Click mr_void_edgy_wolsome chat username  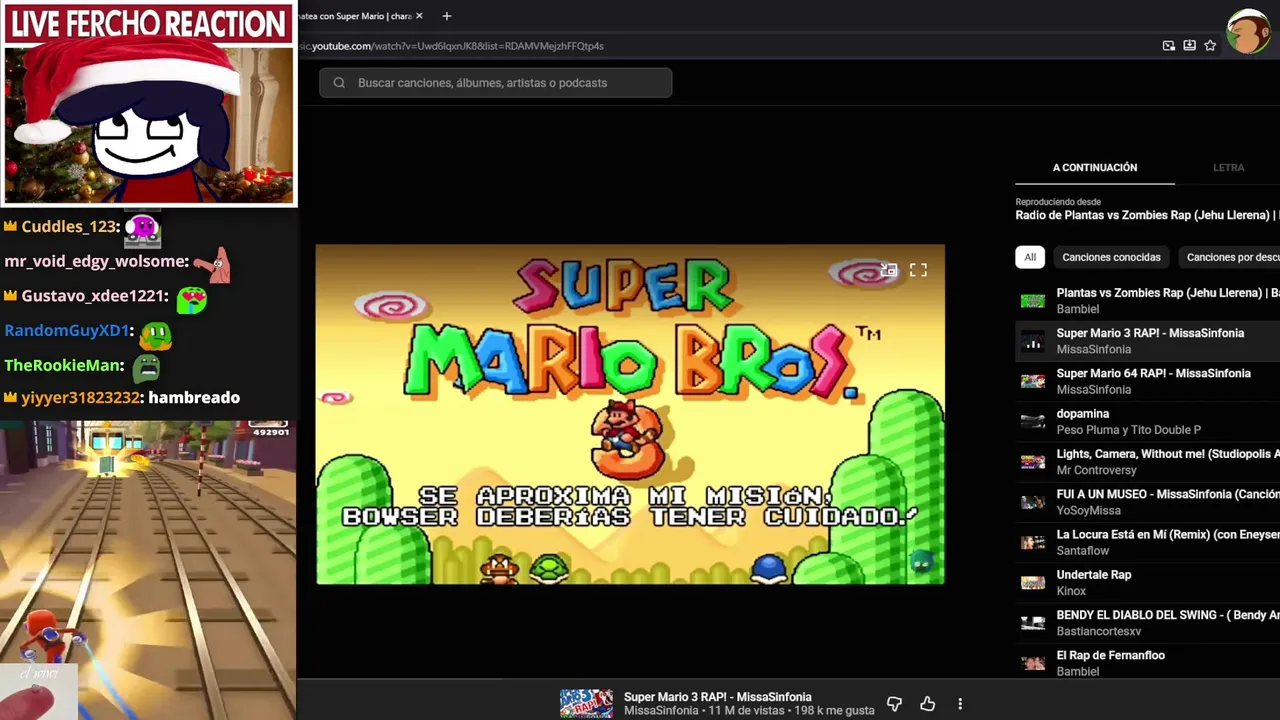tap(96, 261)
